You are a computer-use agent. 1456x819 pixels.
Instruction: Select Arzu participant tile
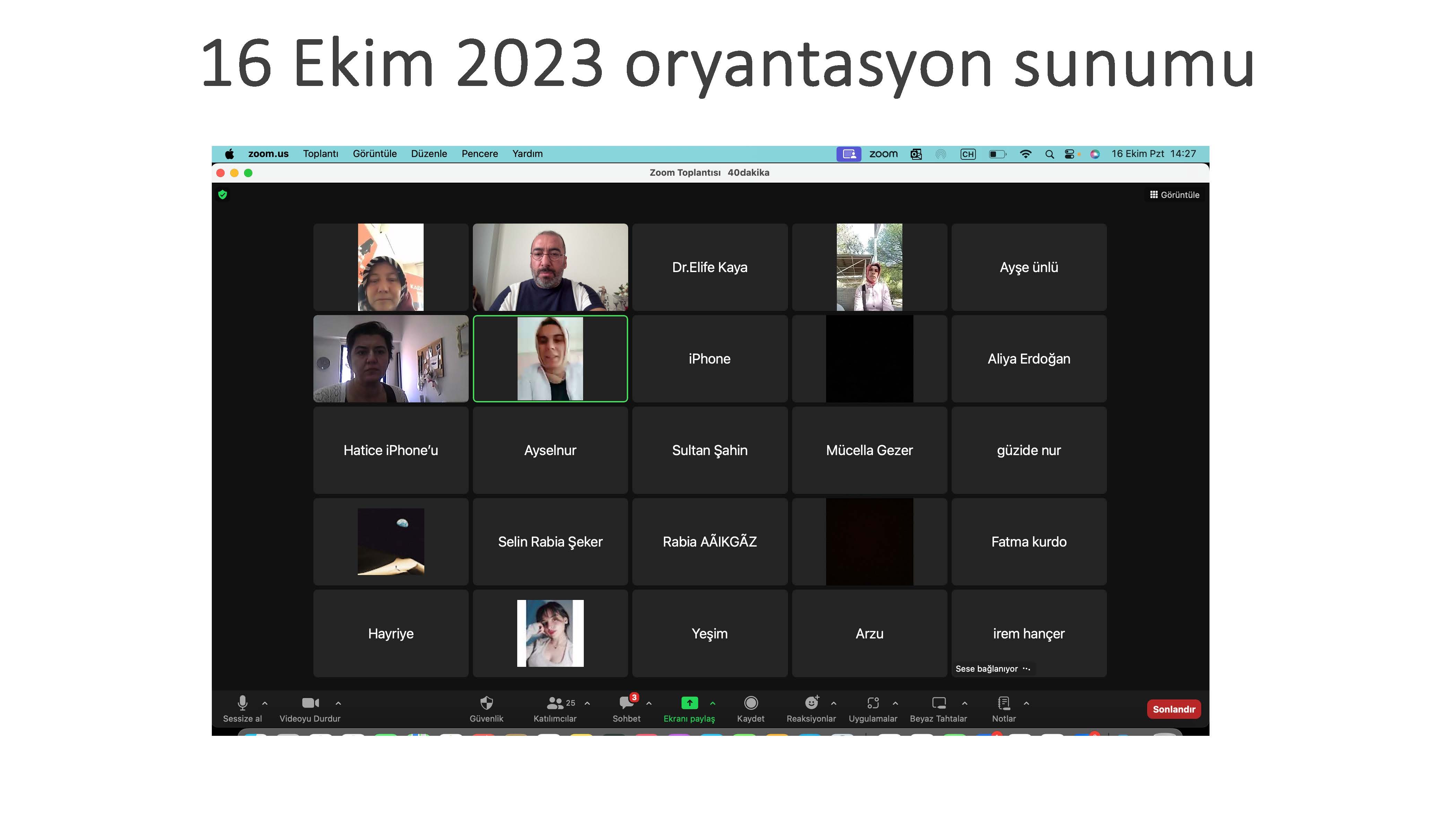[869, 633]
